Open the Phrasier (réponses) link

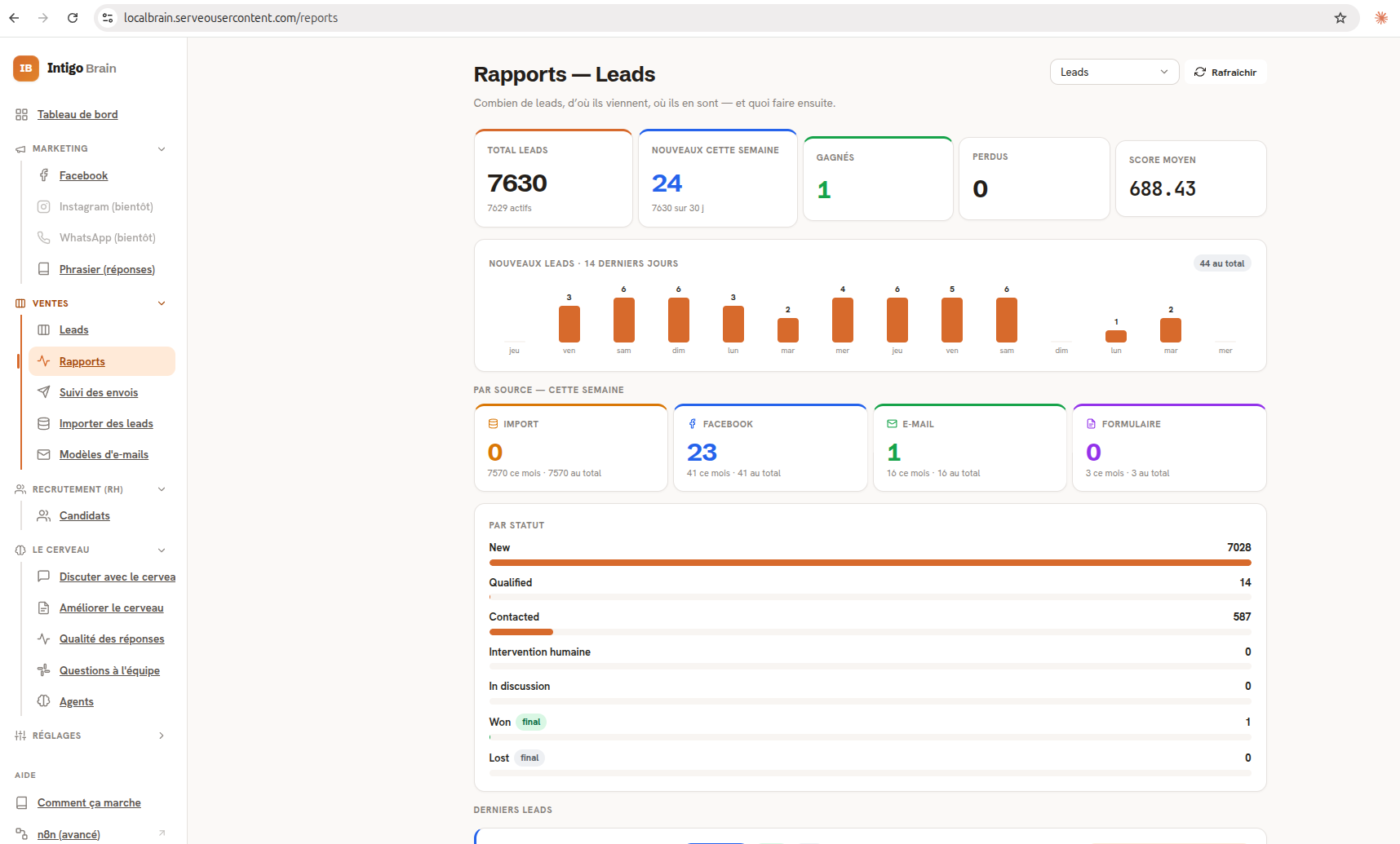(x=107, y=269)
